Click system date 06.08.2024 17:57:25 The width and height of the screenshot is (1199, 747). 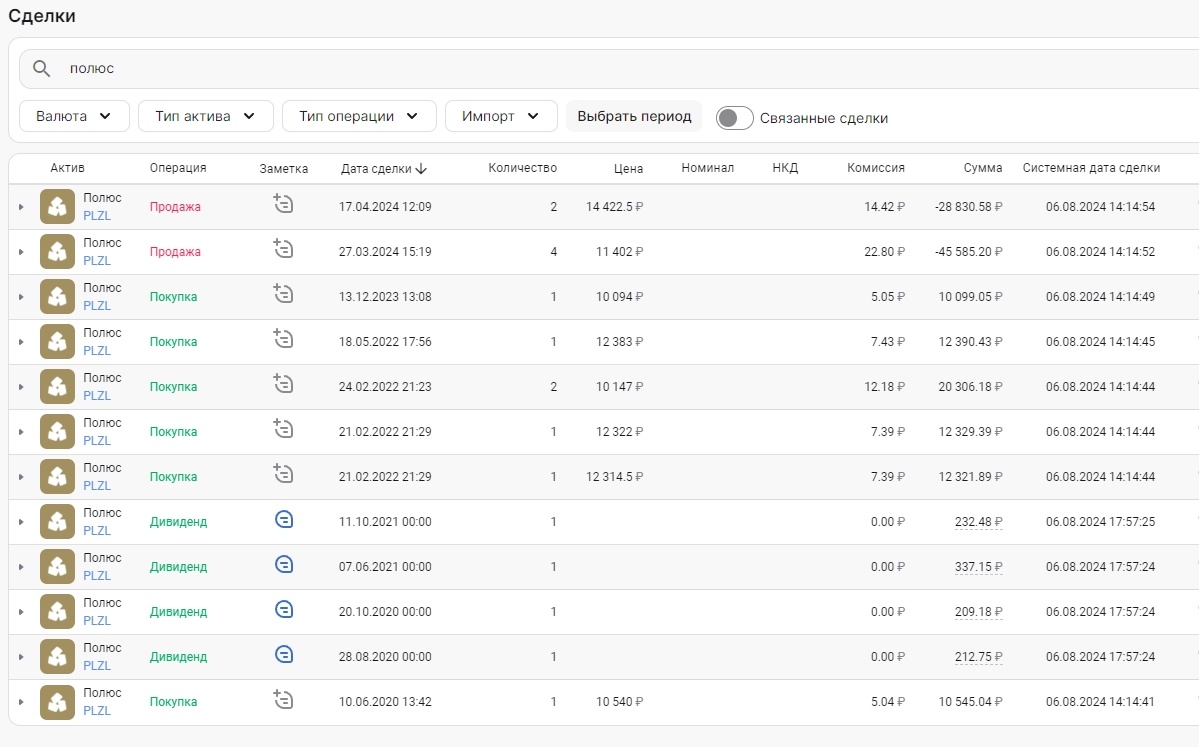(x=1100, y=522)
